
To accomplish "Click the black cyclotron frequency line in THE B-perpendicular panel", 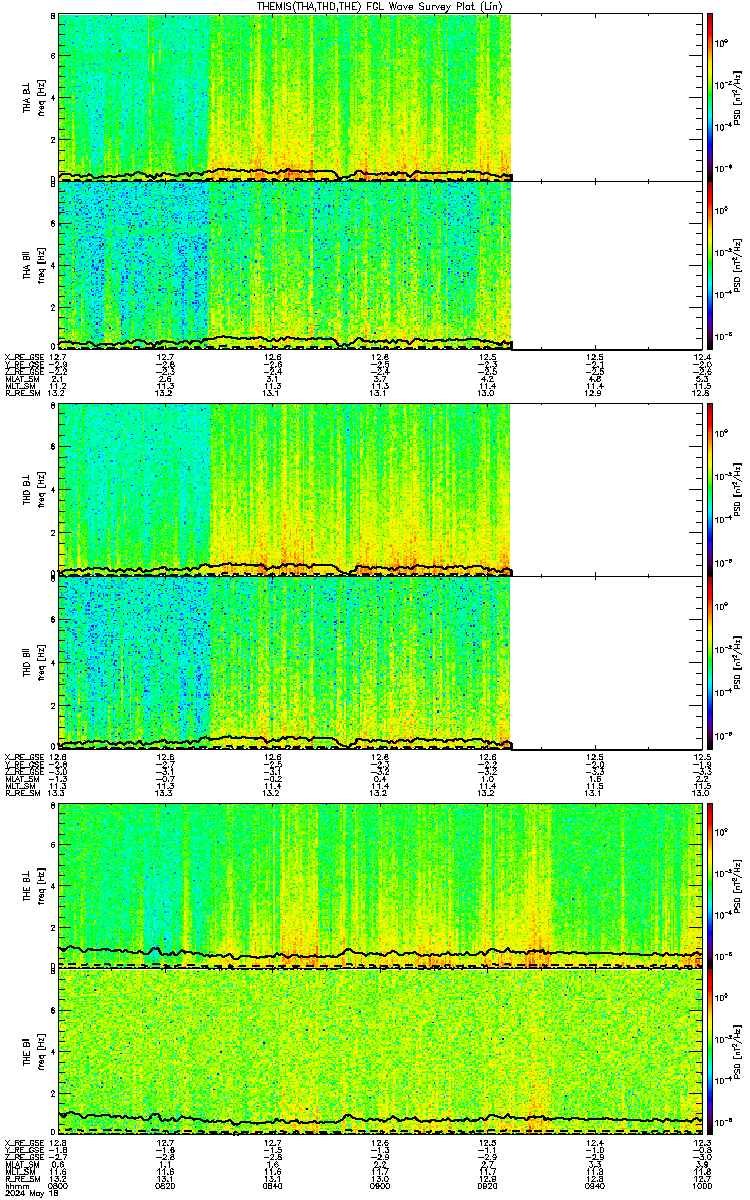I will (380, 954).
